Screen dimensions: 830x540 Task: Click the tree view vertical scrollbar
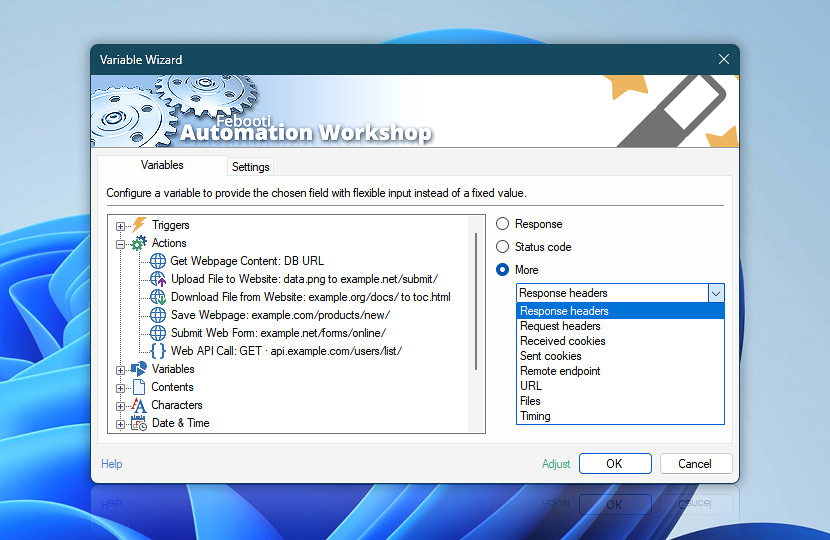click(x=476, y=302)
